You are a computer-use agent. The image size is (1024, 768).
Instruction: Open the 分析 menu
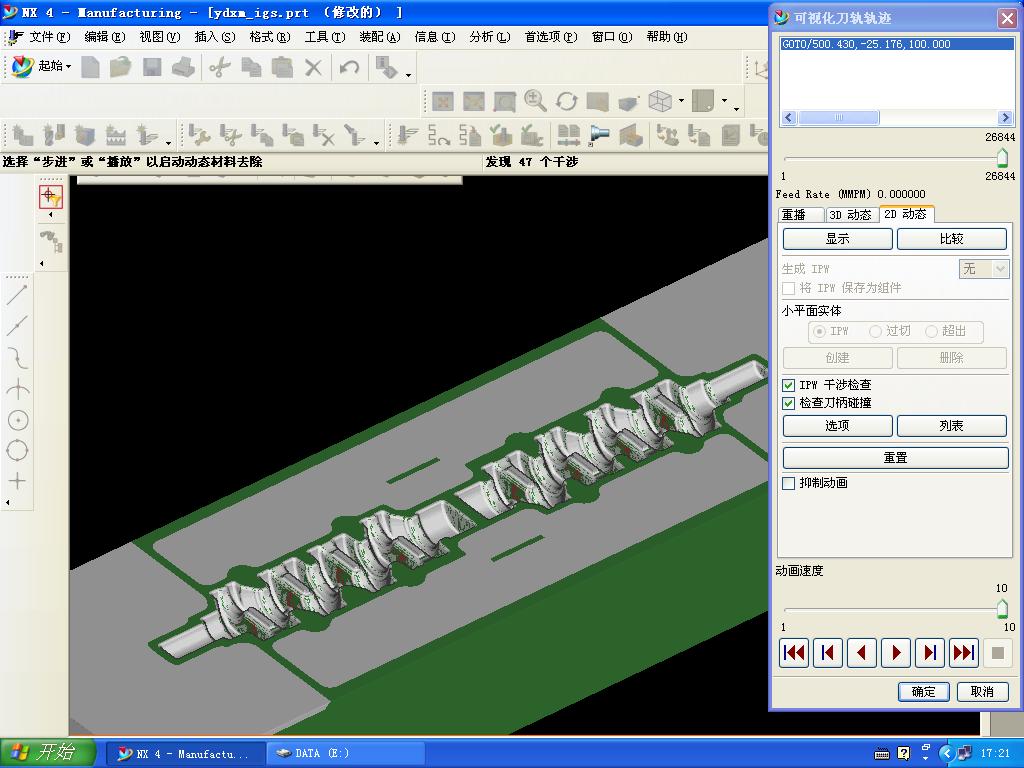pyautogui.click(x=489, y=37)
